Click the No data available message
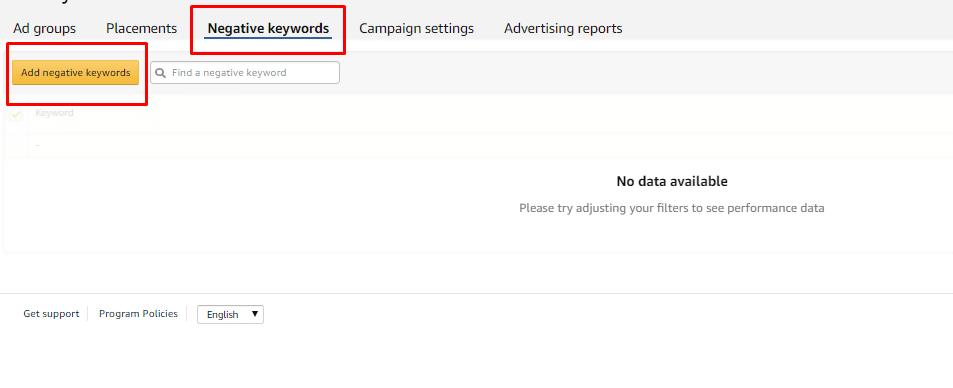953x388 pixels. 672,181
